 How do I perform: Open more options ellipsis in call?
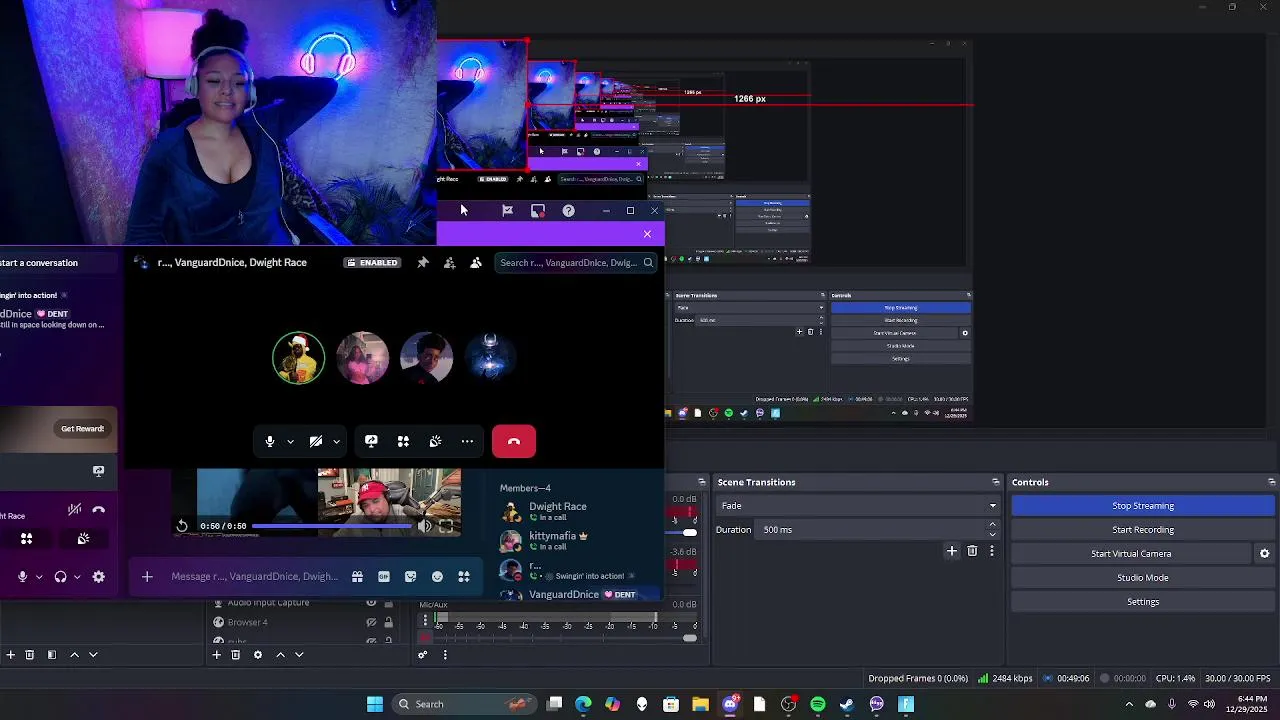(467, 441)
